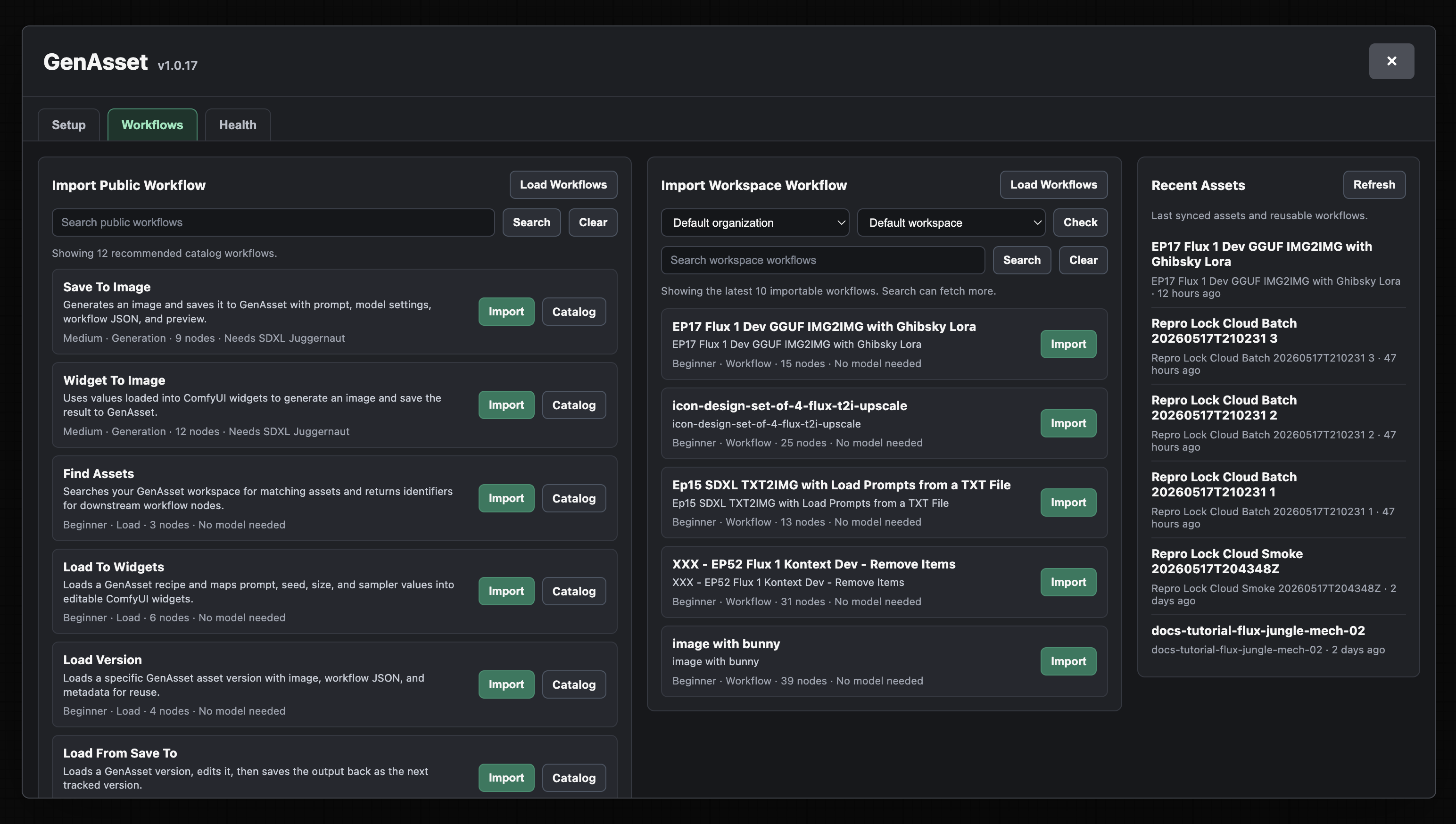Click "Showing the latest 10 importable workflows" text
Viewport: 1456px width, 824px height.
pyautogui.click(x=828, y=291)
